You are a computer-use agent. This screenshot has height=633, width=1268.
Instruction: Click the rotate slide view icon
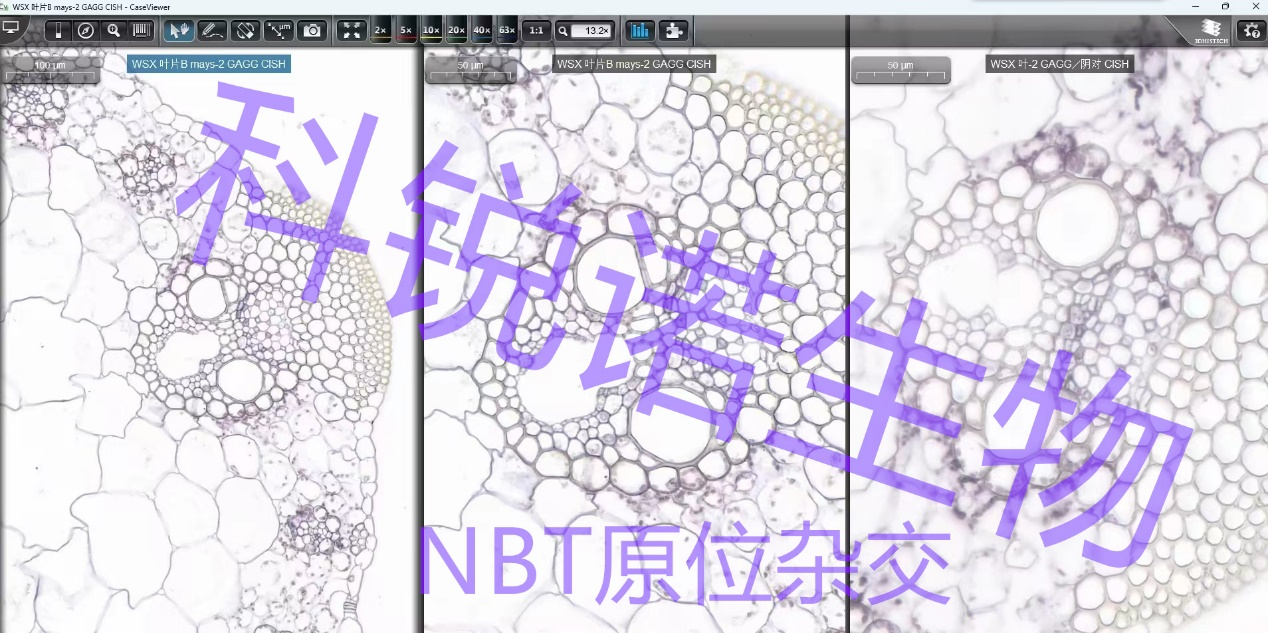tap(245, 30)
